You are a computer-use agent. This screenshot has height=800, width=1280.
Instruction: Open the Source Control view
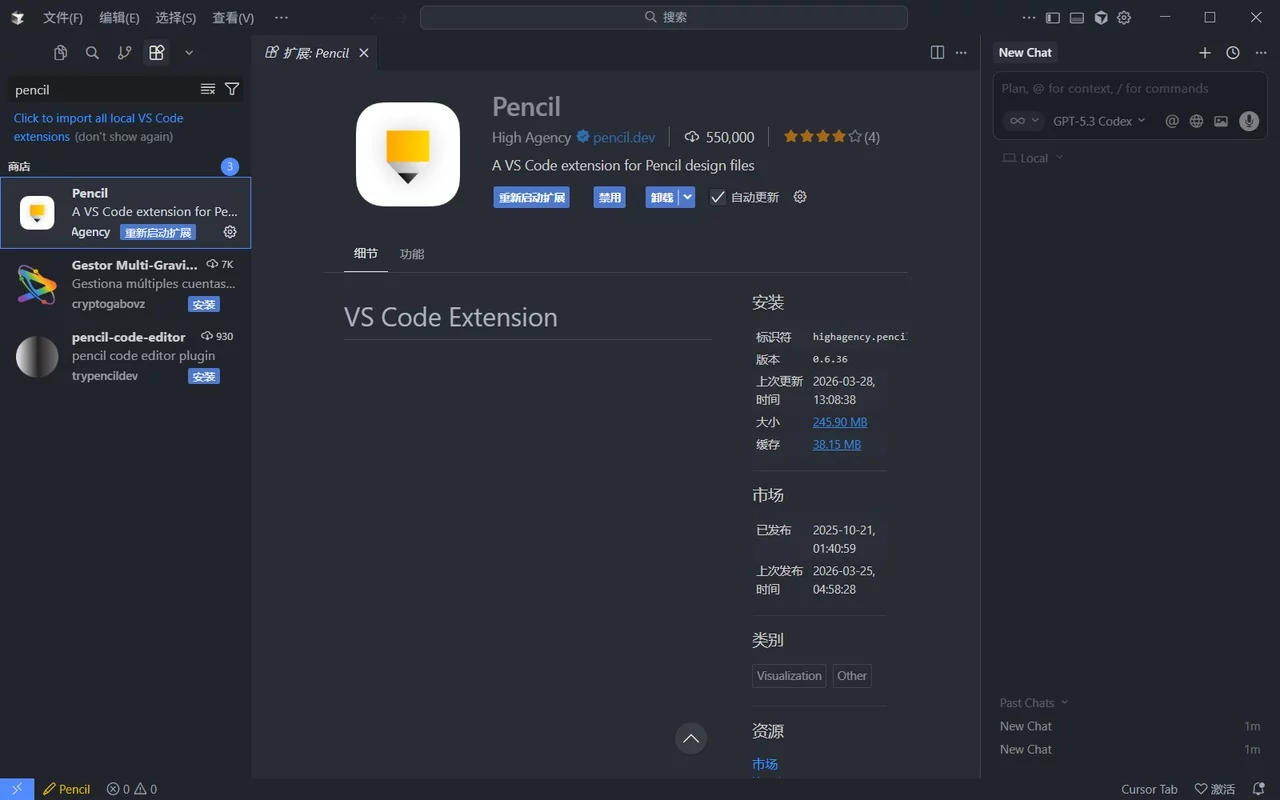click(124, 52)
